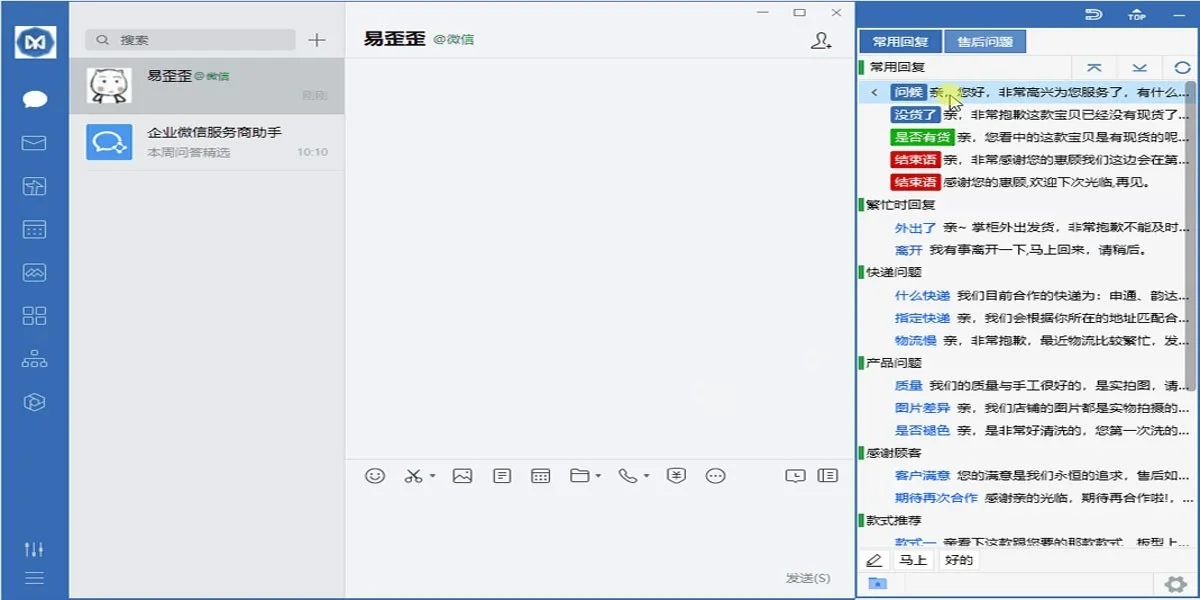Viewport: 1200px width, 600px height.
Task: Click the phone call icon in chat toolbar
Action: click(628, 476)
